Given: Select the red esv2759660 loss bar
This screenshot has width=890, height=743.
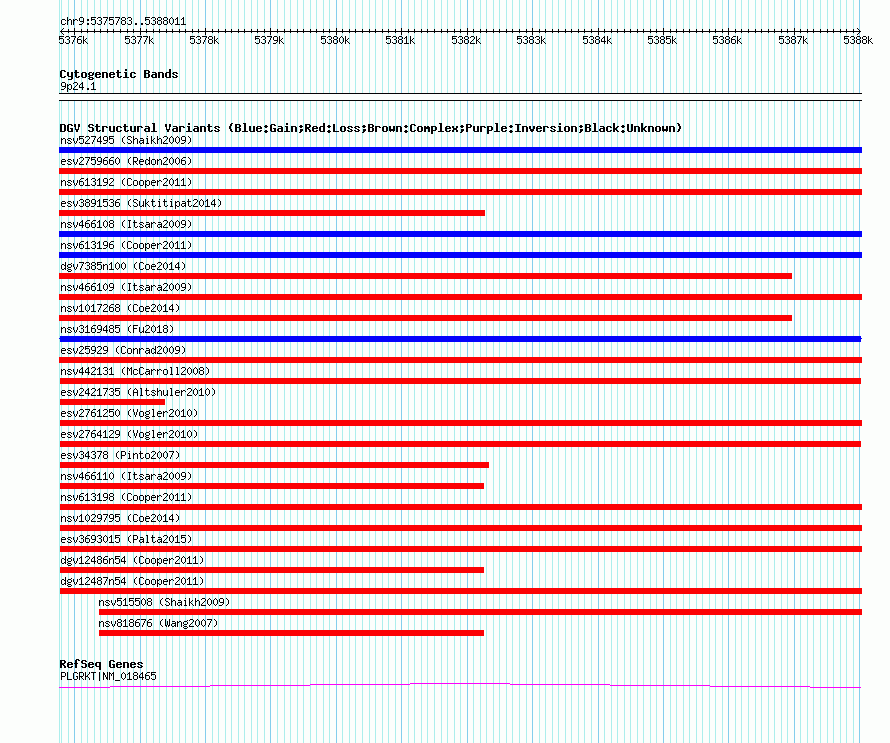Looking at the screenshot, I should tap(460, 171).
